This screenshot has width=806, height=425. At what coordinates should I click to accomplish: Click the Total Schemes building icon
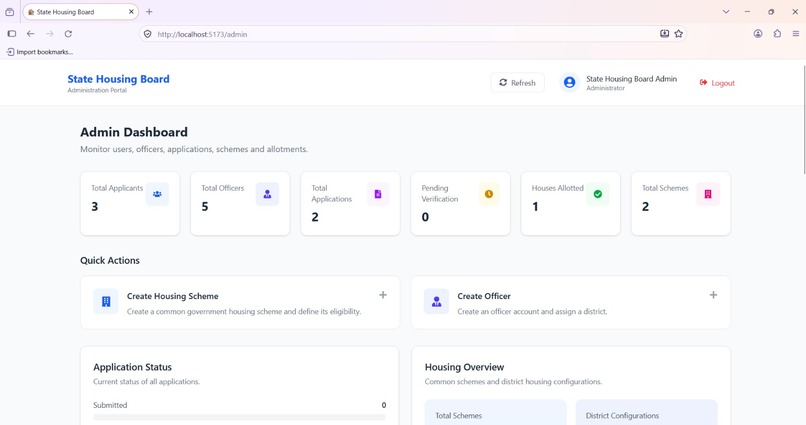pyautogui.click(x=708, y=194)
